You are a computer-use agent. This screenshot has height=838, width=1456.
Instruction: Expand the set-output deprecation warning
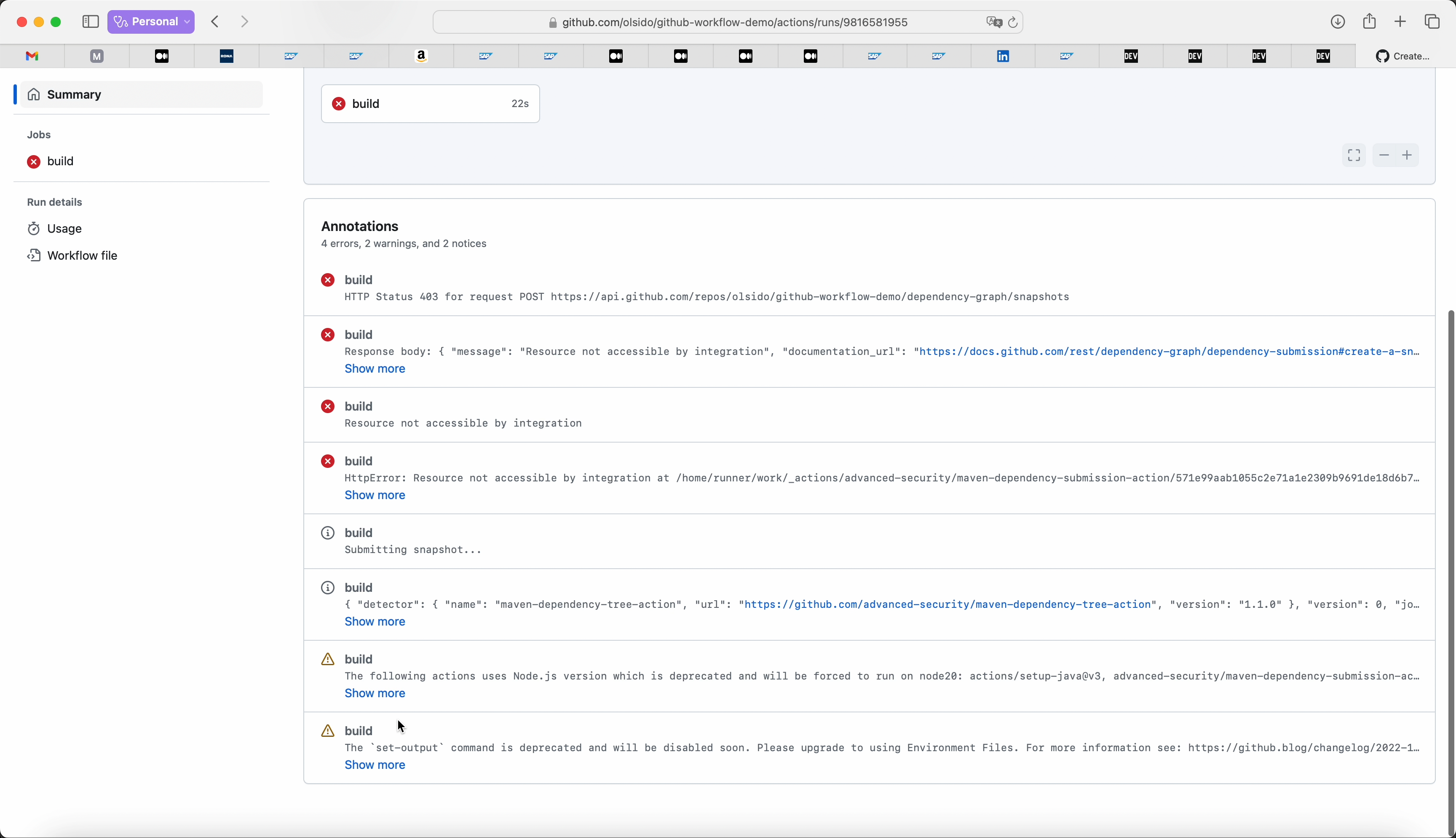375,765
